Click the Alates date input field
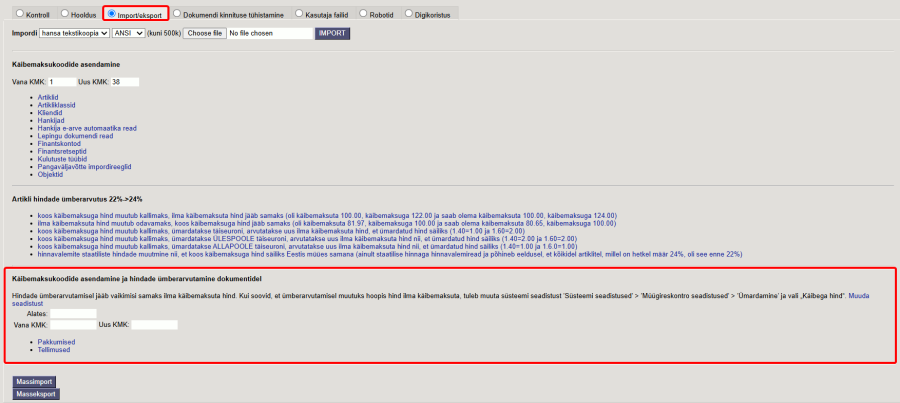The image size is (900, 403). point(73,314)
